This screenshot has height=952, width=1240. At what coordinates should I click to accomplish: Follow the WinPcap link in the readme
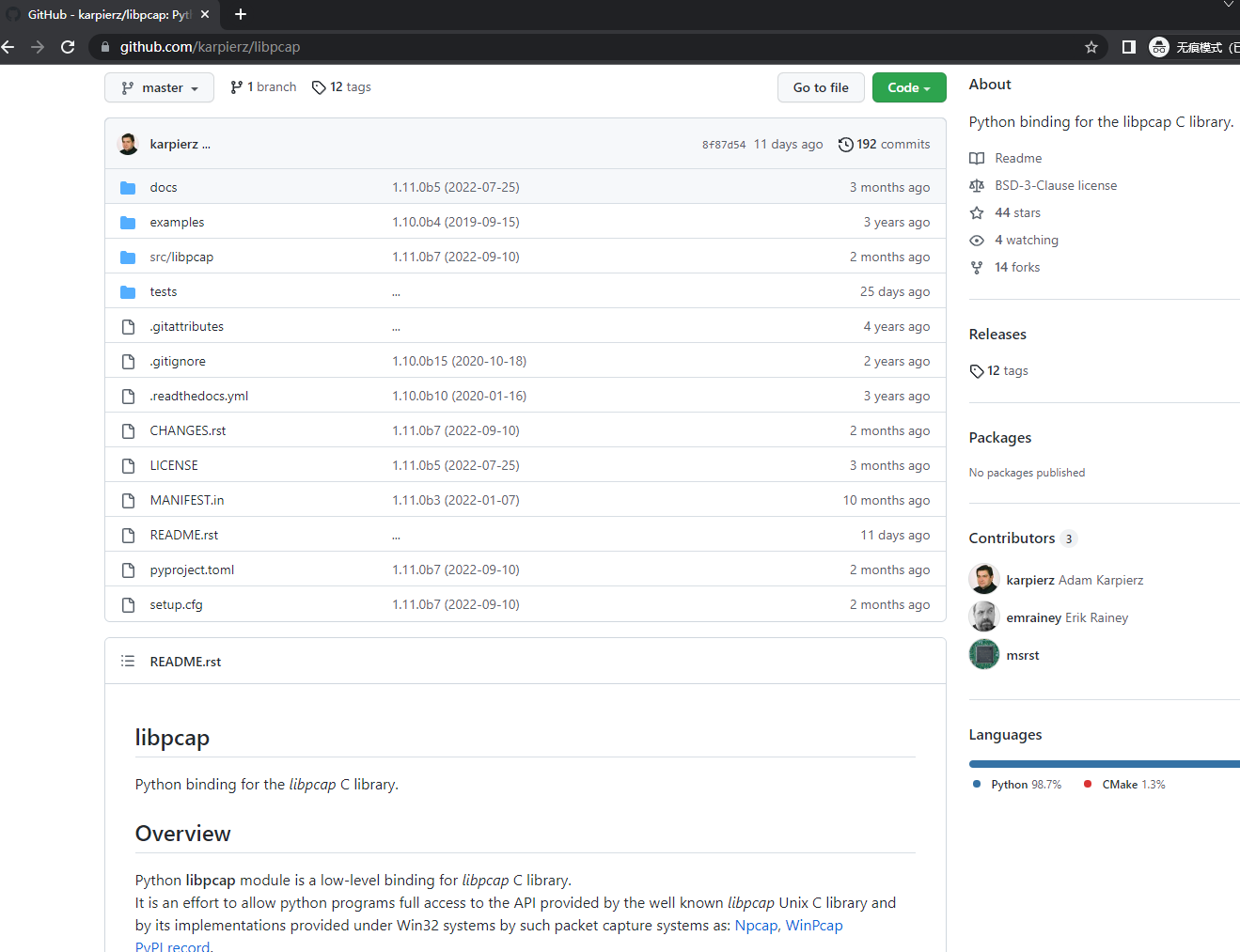click(814, 925)
